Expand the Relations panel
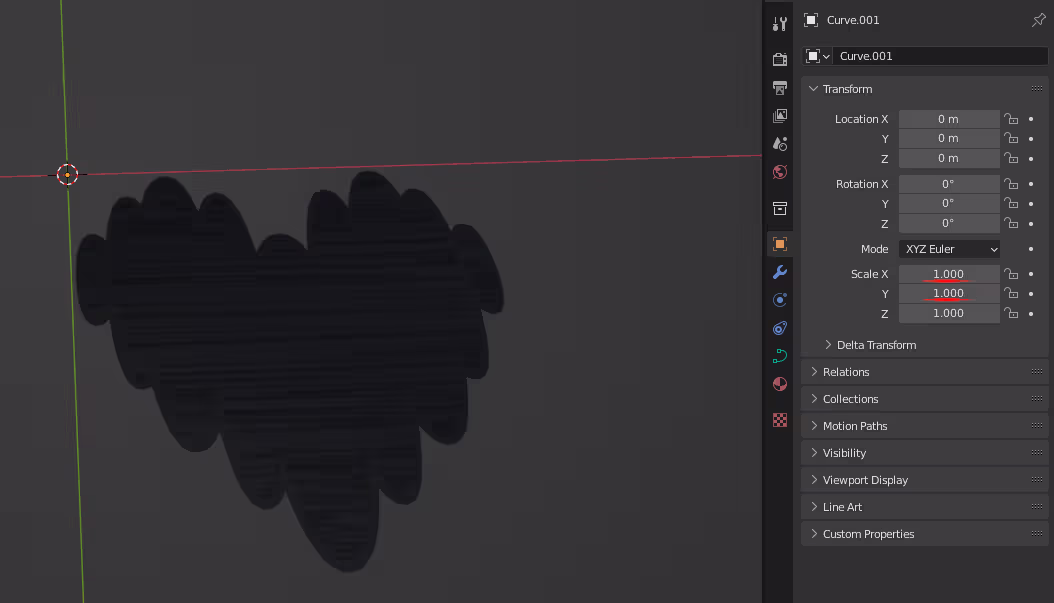The width and height of the screenshot is (1054, 603). (x=845, y=372)
